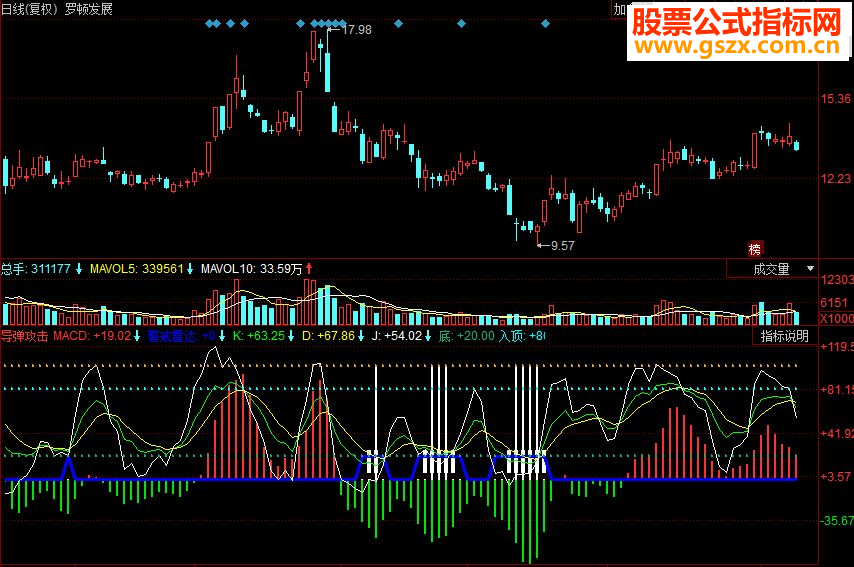Open the 成交量 indicator dropdown
854x567 pixels.
click(x=772, y=269)
